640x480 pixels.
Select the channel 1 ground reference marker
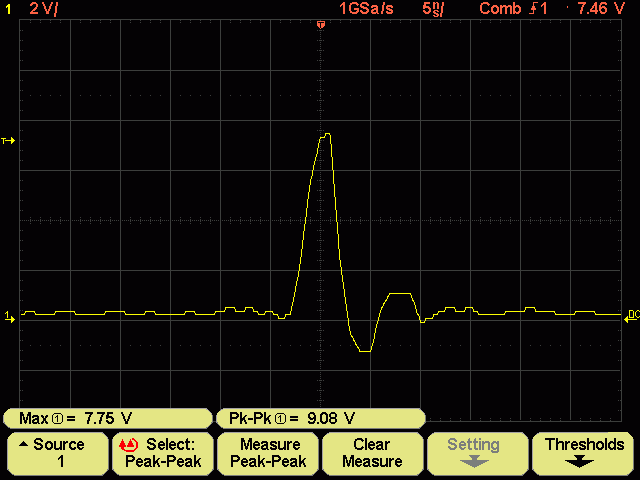click(9, 316)
